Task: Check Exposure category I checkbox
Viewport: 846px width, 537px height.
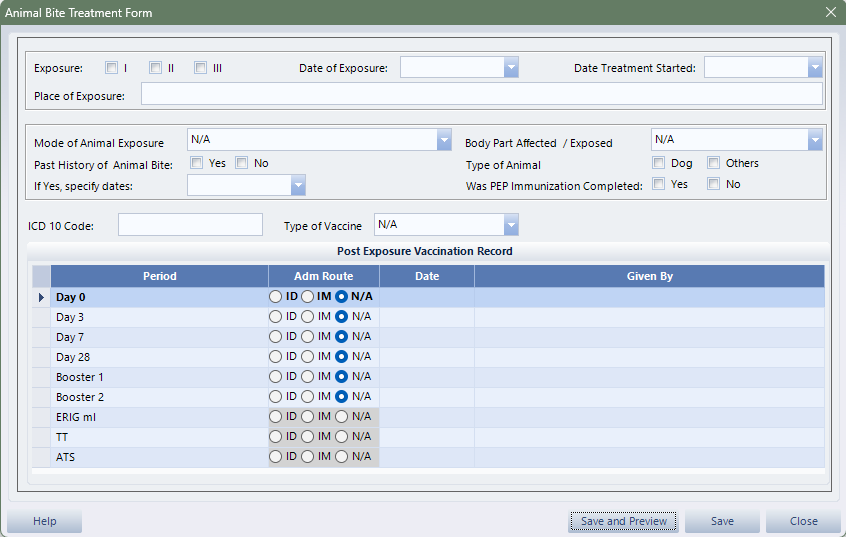Action: point(111,68)
